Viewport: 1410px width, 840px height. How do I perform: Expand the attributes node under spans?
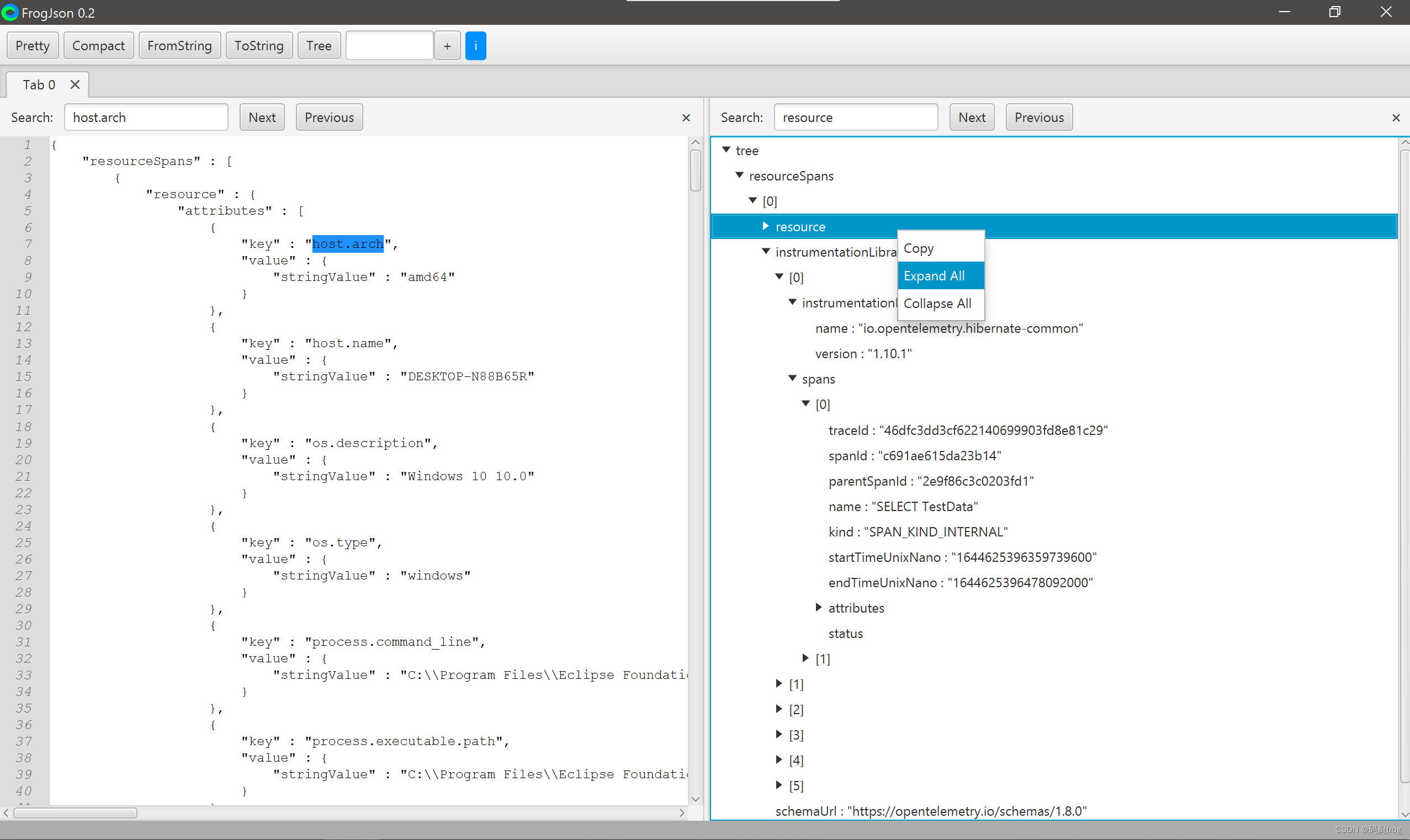pyautogui.click(x=819, y=607)
